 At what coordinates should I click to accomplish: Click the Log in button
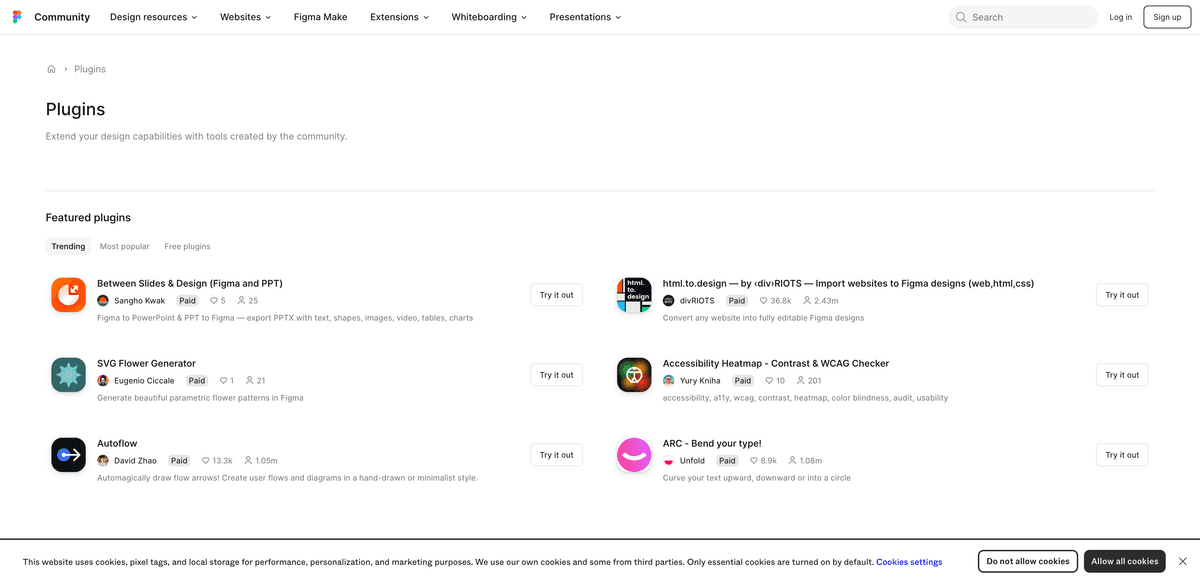pyautogui.click(x=1121, y=17)
